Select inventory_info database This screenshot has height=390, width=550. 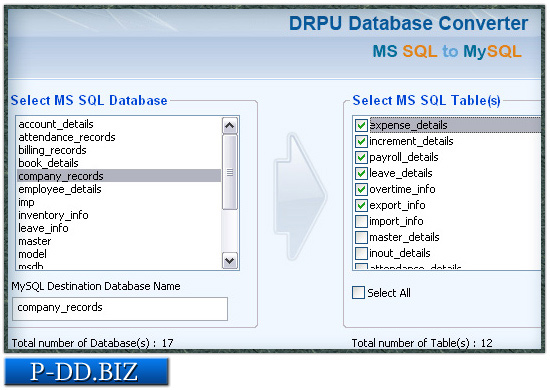119,215
